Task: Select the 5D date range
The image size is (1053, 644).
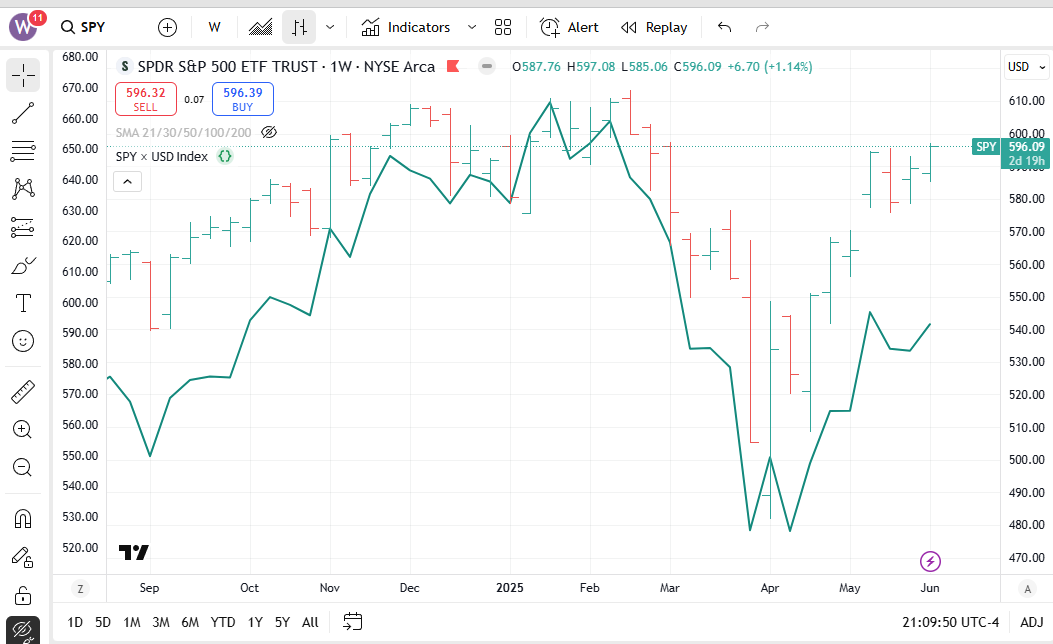Action: pyautogui.click(x=103, y=623)
